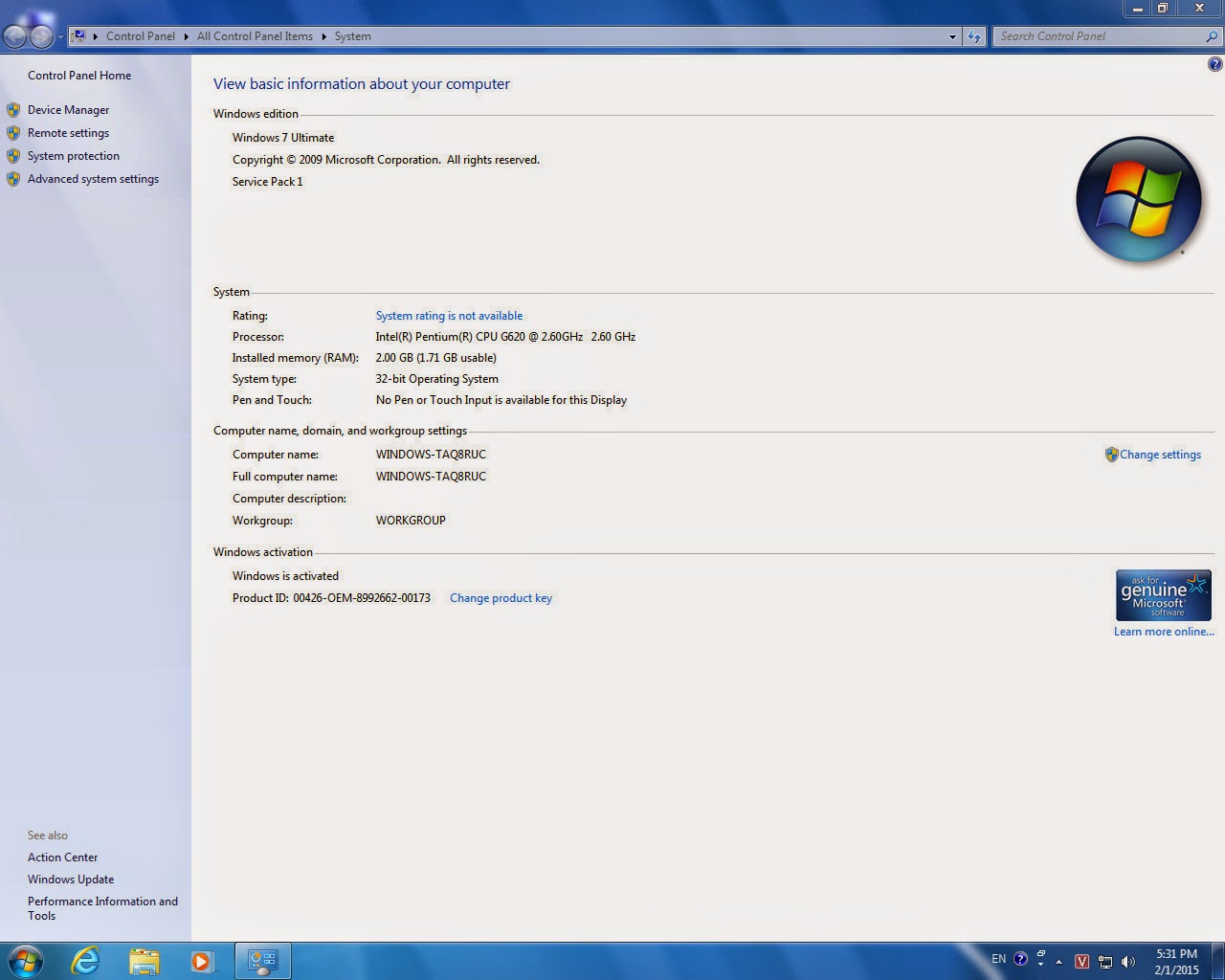Click the Windows 7 logo orb image
The width and height of the screenshot is (1225, 980).
[x=1138, y=200]
